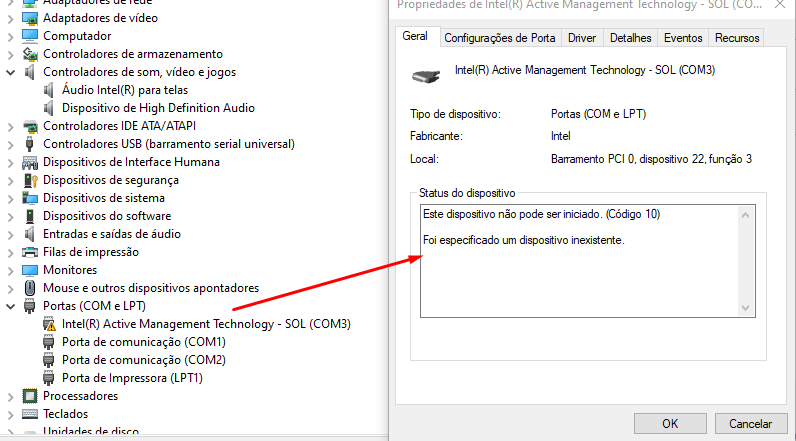Select the Mouse e outros dispositivos apontadores label
Viewport: 796px width, 441px height.
point(151,288)
